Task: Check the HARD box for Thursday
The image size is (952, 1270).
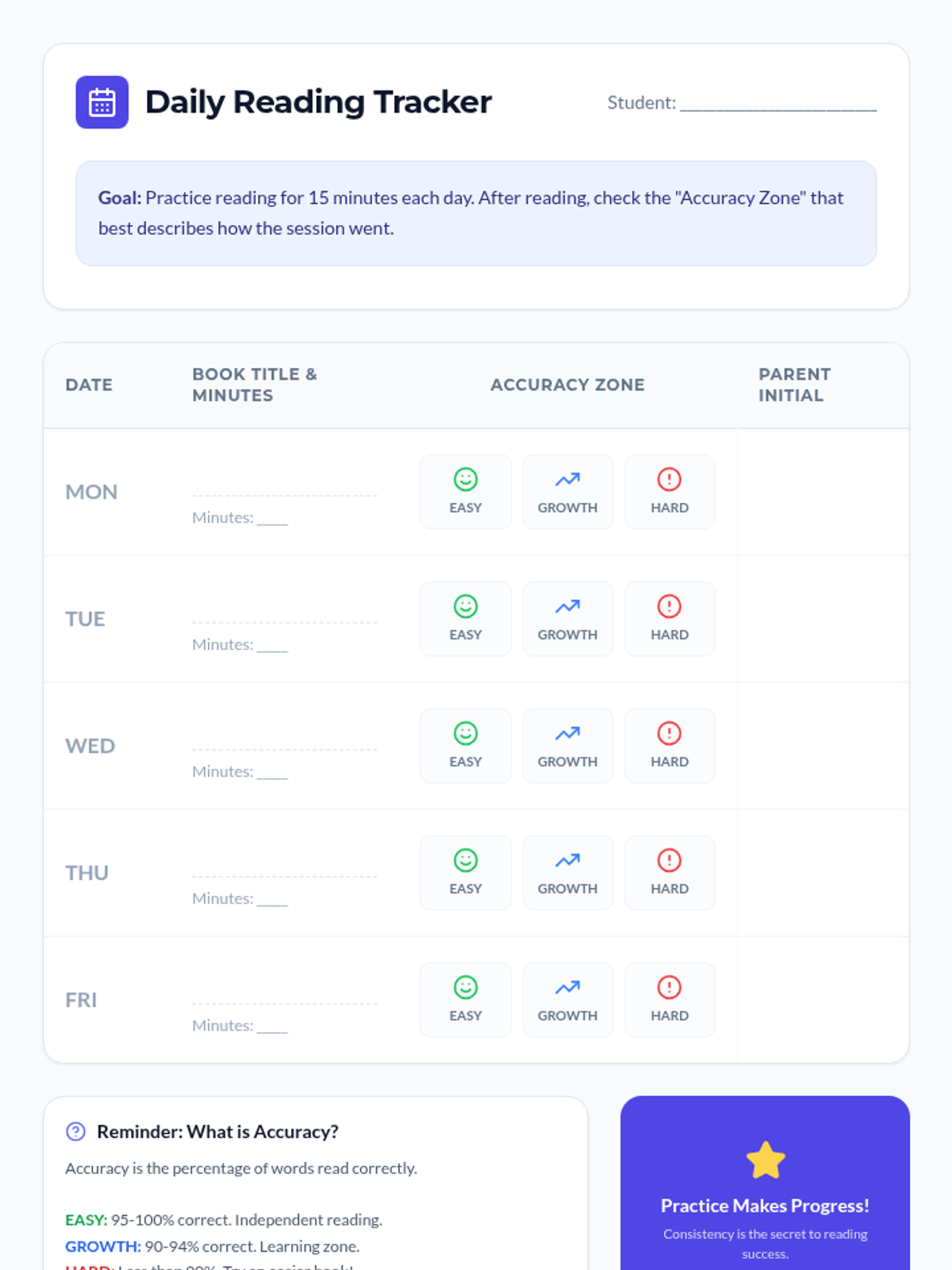Action: click(x=670, y=873)
